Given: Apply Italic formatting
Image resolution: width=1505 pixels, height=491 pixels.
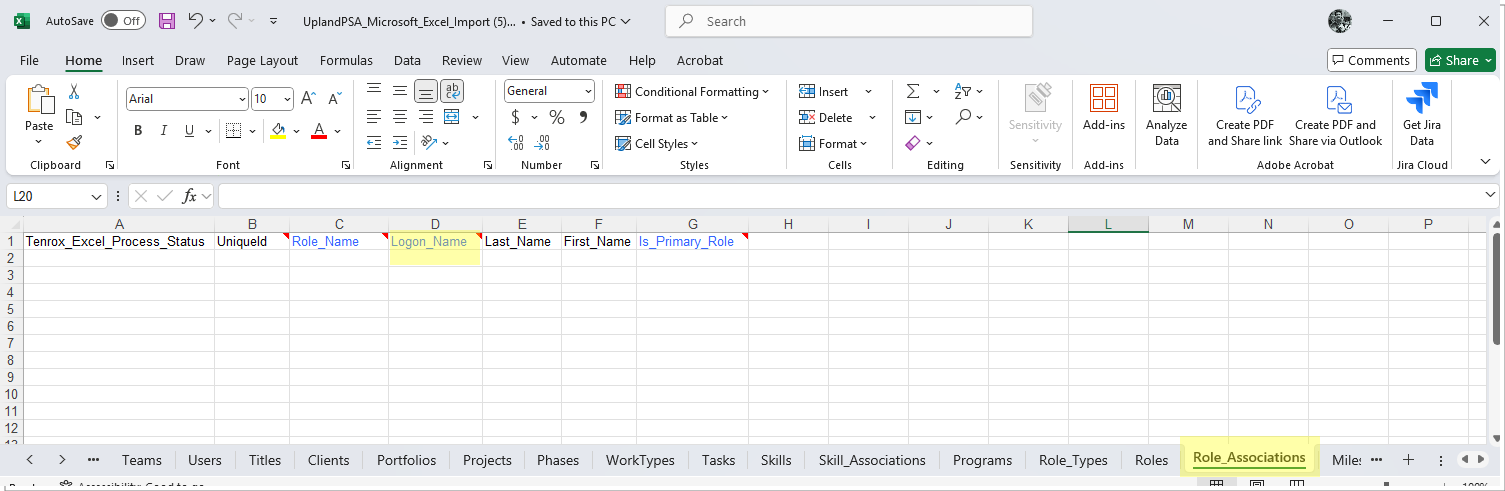Looking at the screenshot, I should pos(164,131).
